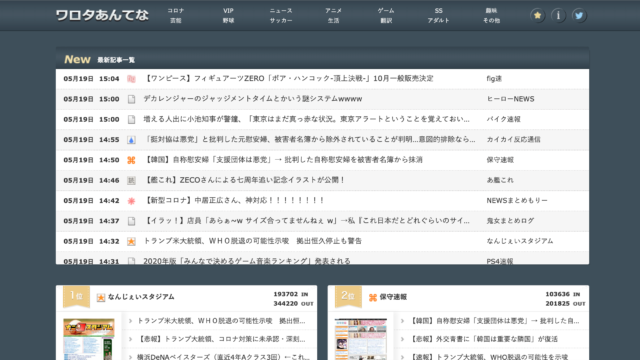Click the ワロタあんてな site logo

(102, 16)
